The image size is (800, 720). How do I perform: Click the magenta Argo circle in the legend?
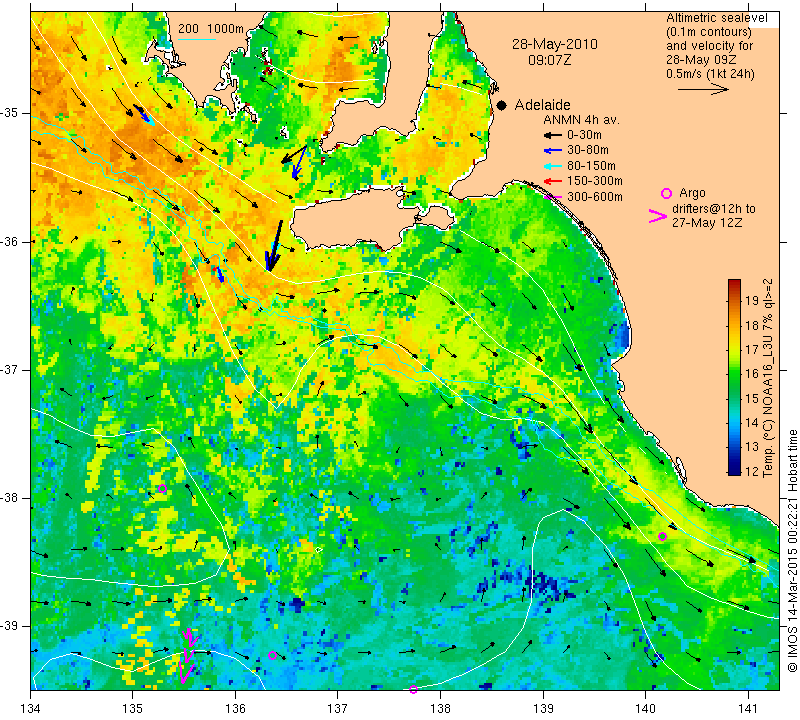[666, 193]
